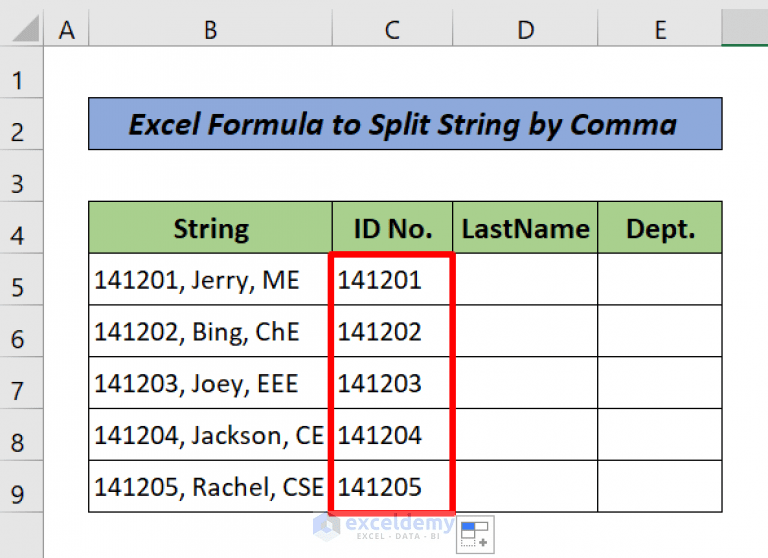The width and height of the screenshot is (768, 558).
Task: Select empty LastName cell in Jerry's row
Action: pos(525,279)
